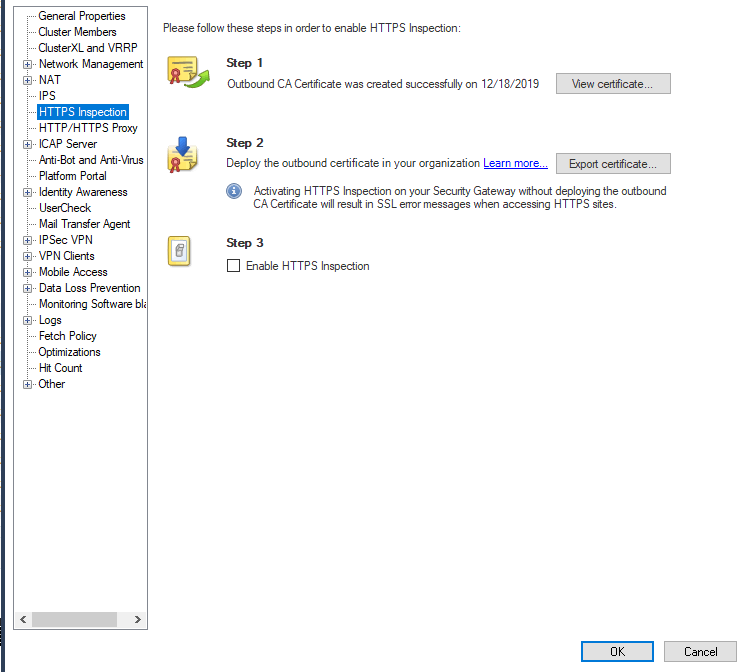
Task: Click the Step 1 certificate created icon
Action: tap(188, 72)
